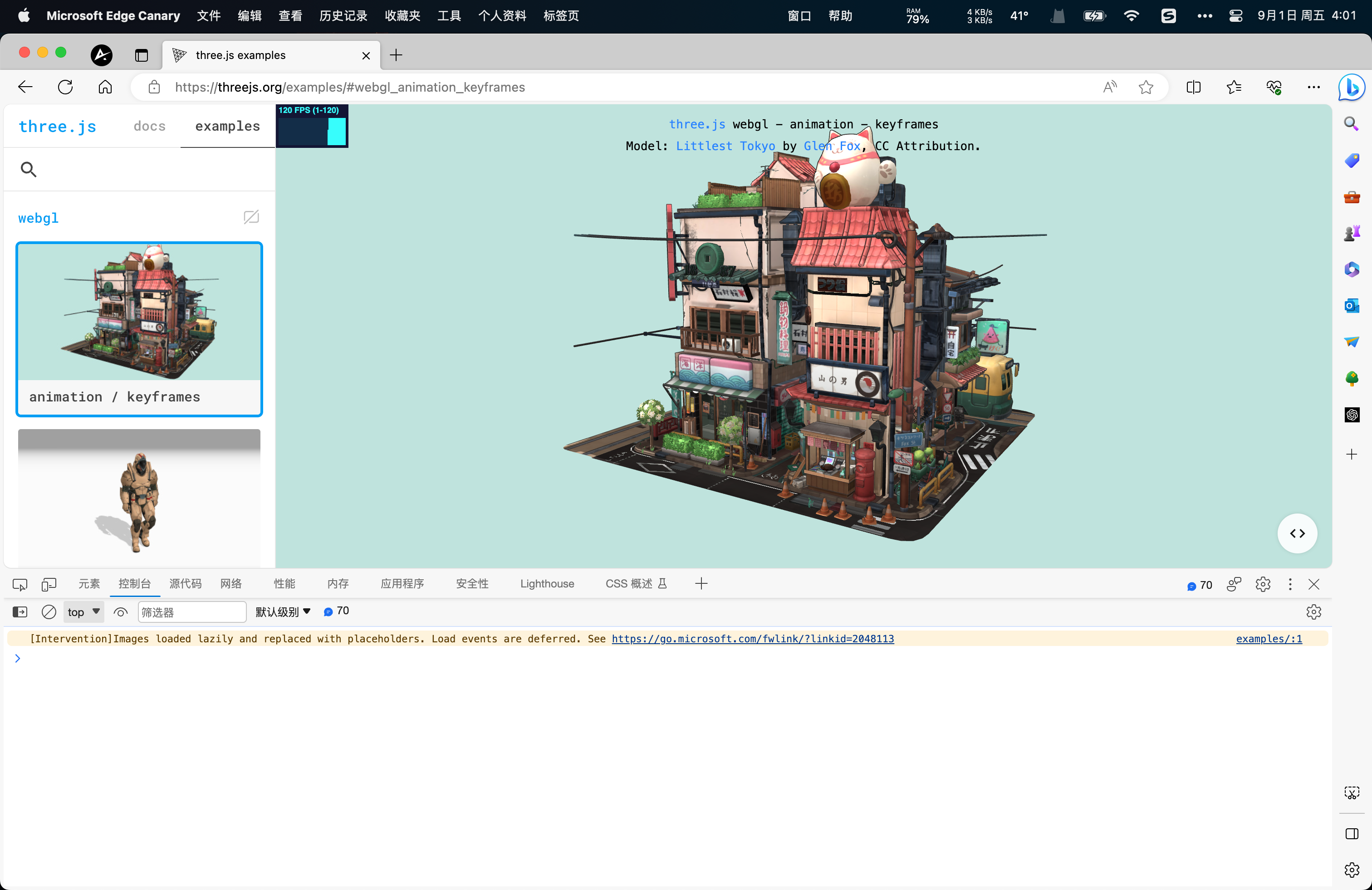The height and width of the screenshot is (890, 1372).
Task: Open sidebar games chess icon
Action: tap(1351, 234)
